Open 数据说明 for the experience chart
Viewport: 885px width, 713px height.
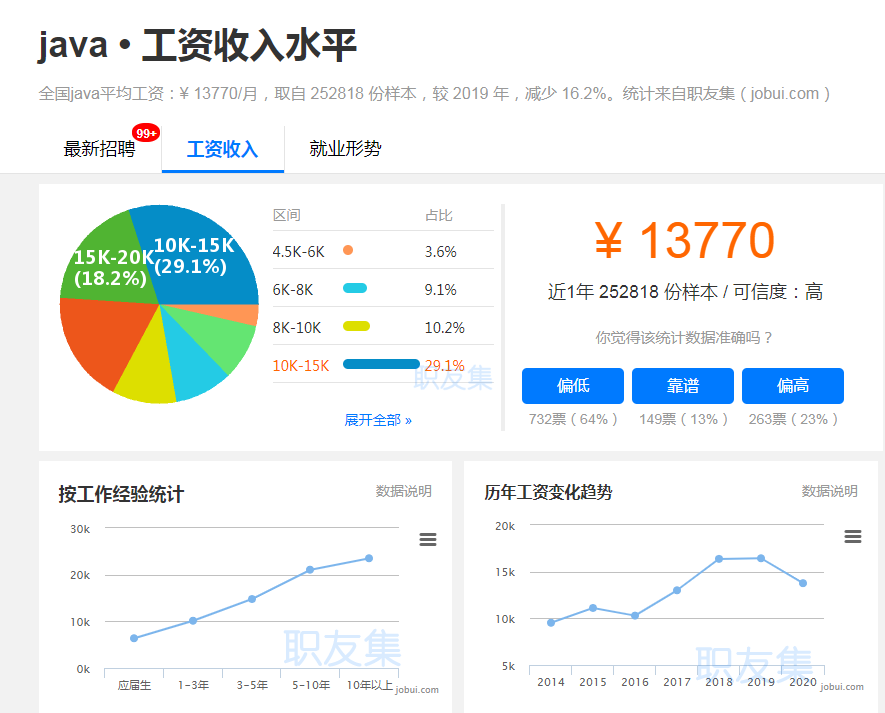(x=404, y=491)
